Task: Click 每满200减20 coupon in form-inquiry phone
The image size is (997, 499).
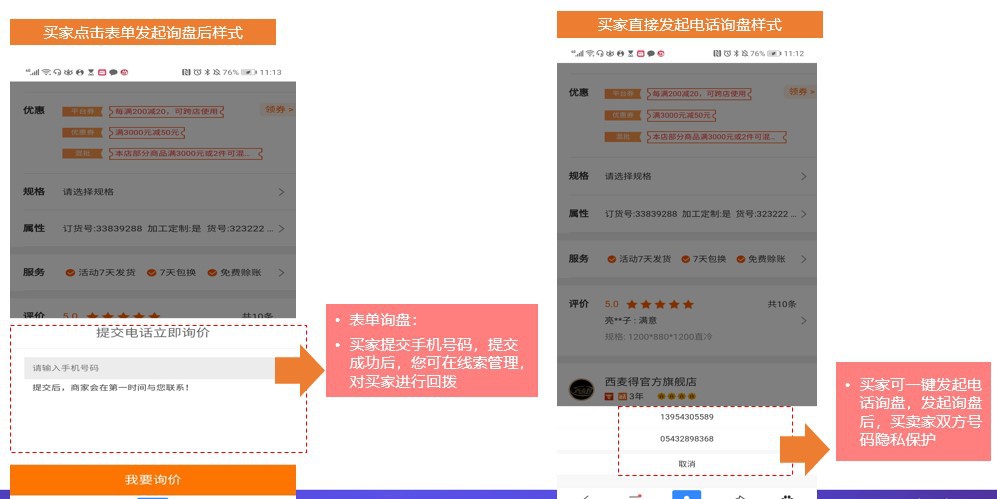Action: (x=167, y=111)
